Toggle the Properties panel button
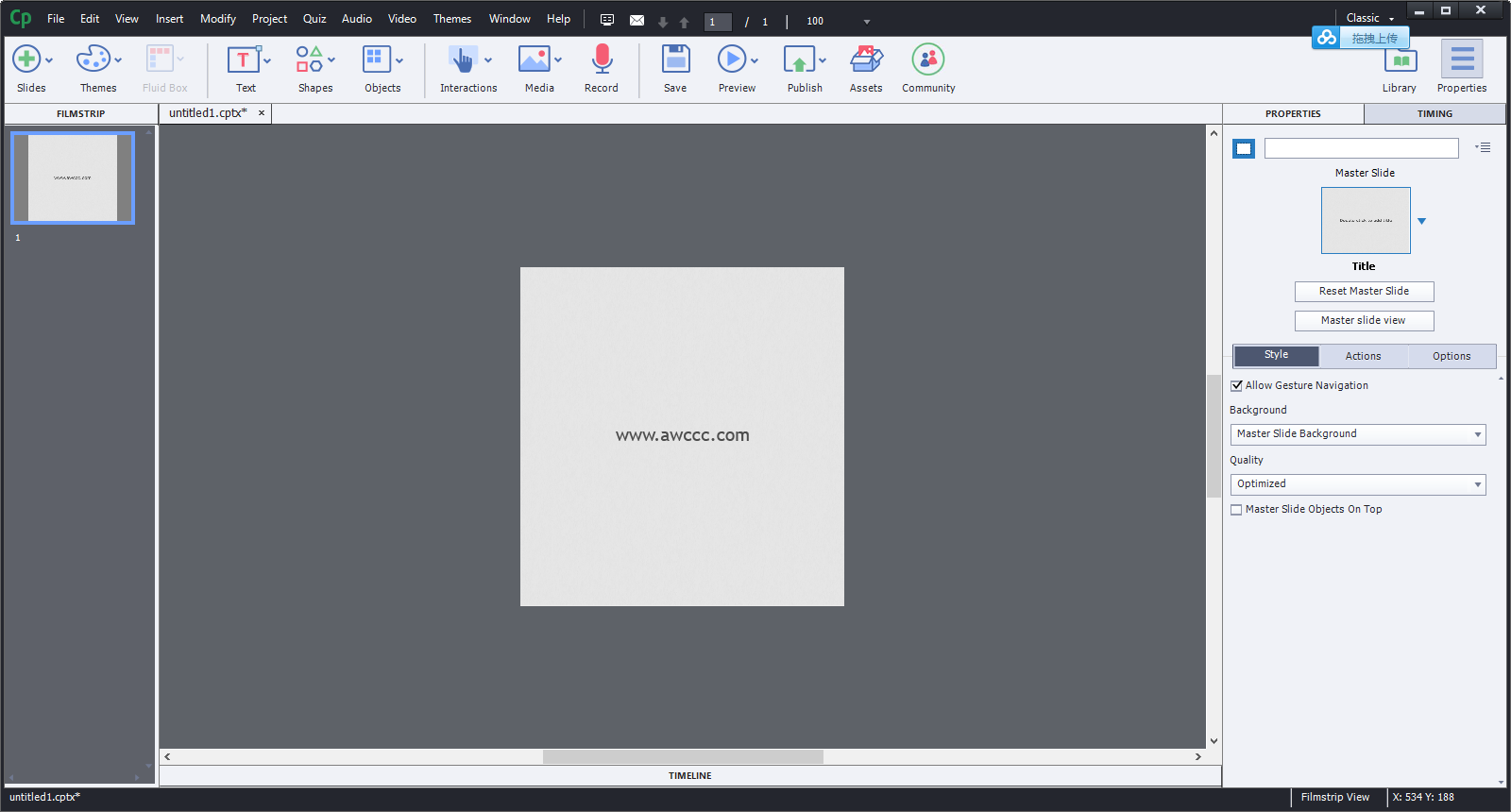Viewport: 1511px width, 812px height. coord(1462,59)
